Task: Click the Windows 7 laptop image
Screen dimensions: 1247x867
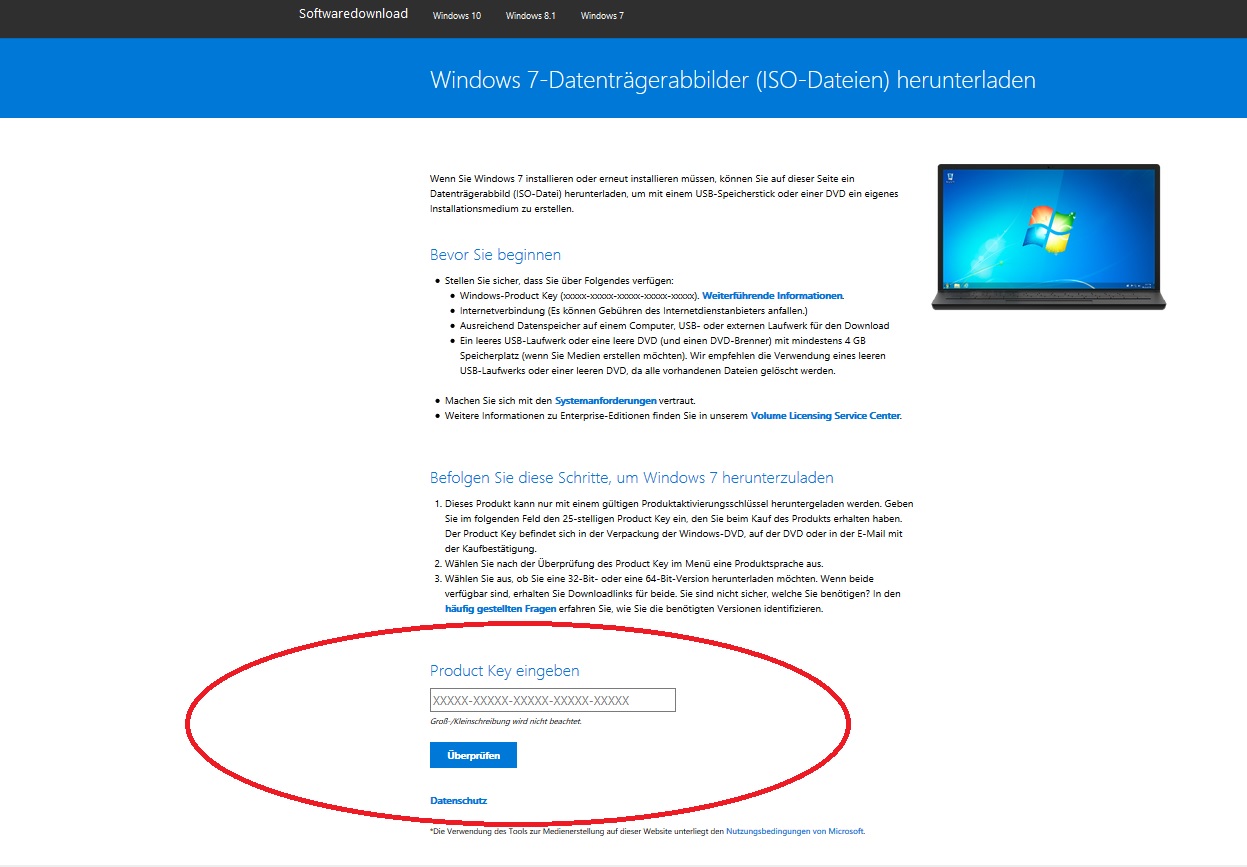Action: [1048, 237]
